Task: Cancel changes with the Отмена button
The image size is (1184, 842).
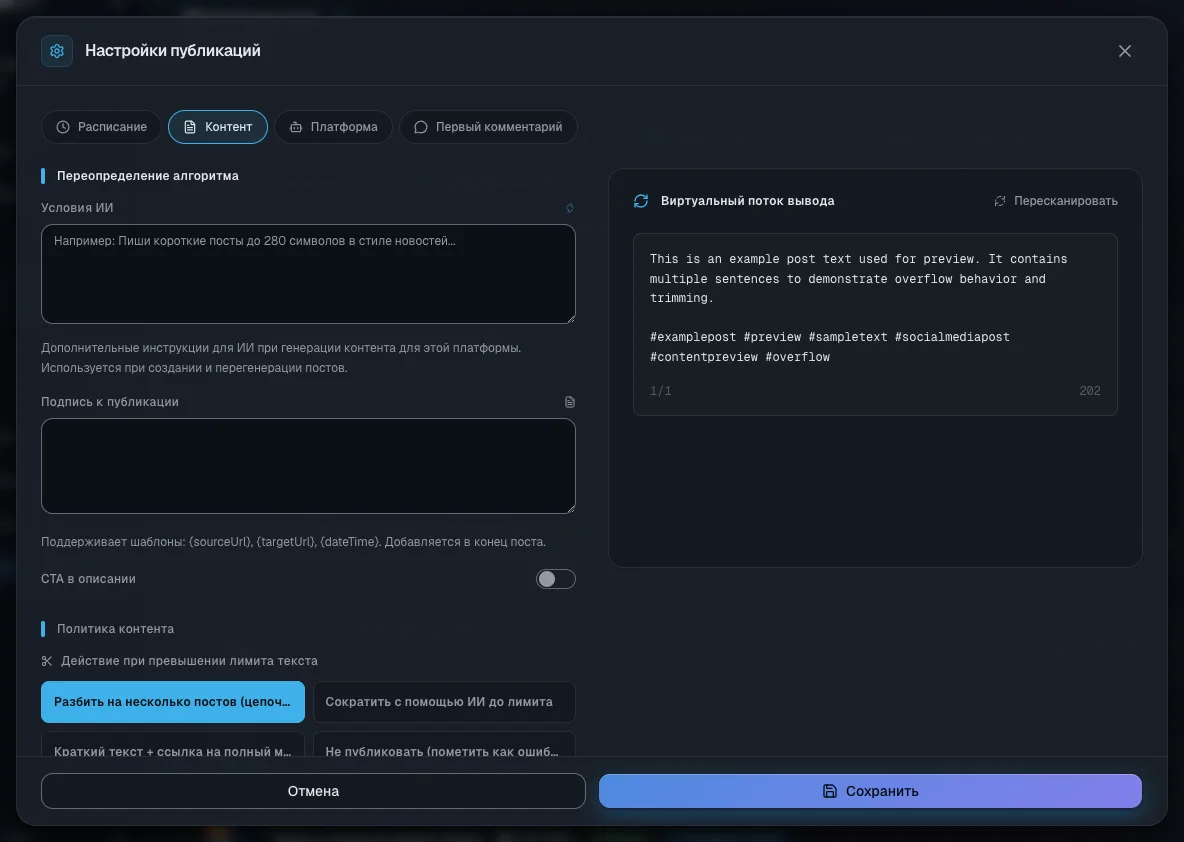Action: click(313, 791)
